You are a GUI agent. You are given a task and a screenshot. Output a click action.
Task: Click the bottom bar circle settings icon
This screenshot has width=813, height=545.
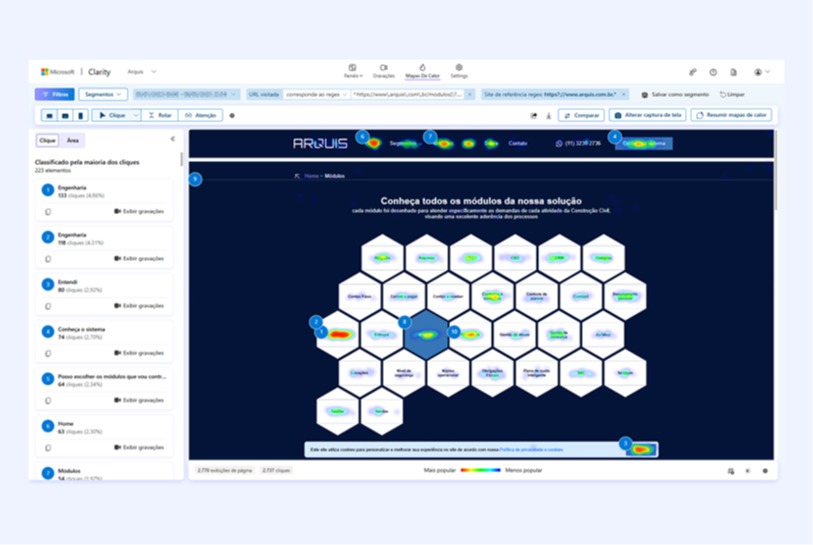coord(765,471)
